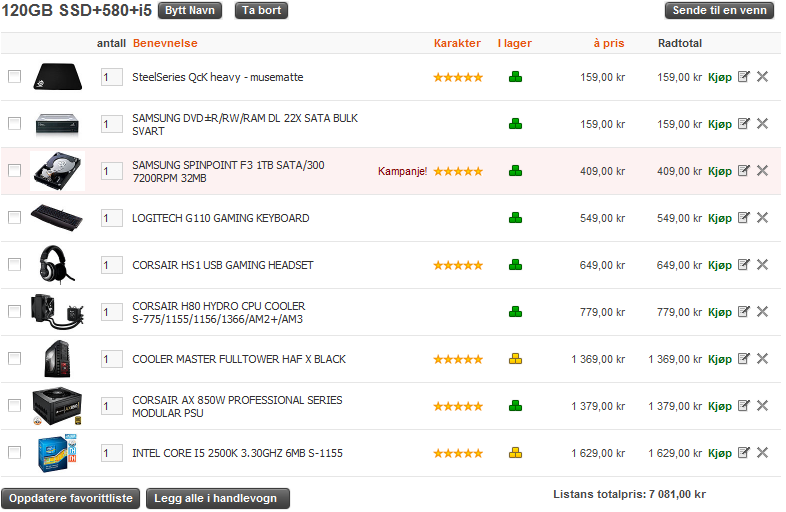Image resolution: width=786 pixels, height=512 pixels.
Task: Click quantity field for SteelSeries QcK heavy
Action: click(112, 77)
